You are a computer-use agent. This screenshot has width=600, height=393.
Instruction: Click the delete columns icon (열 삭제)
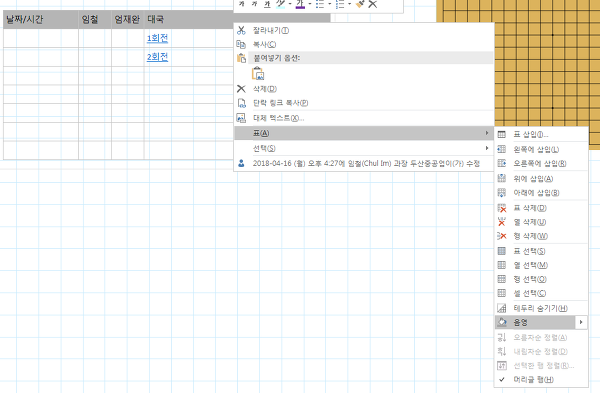point(501,222)
